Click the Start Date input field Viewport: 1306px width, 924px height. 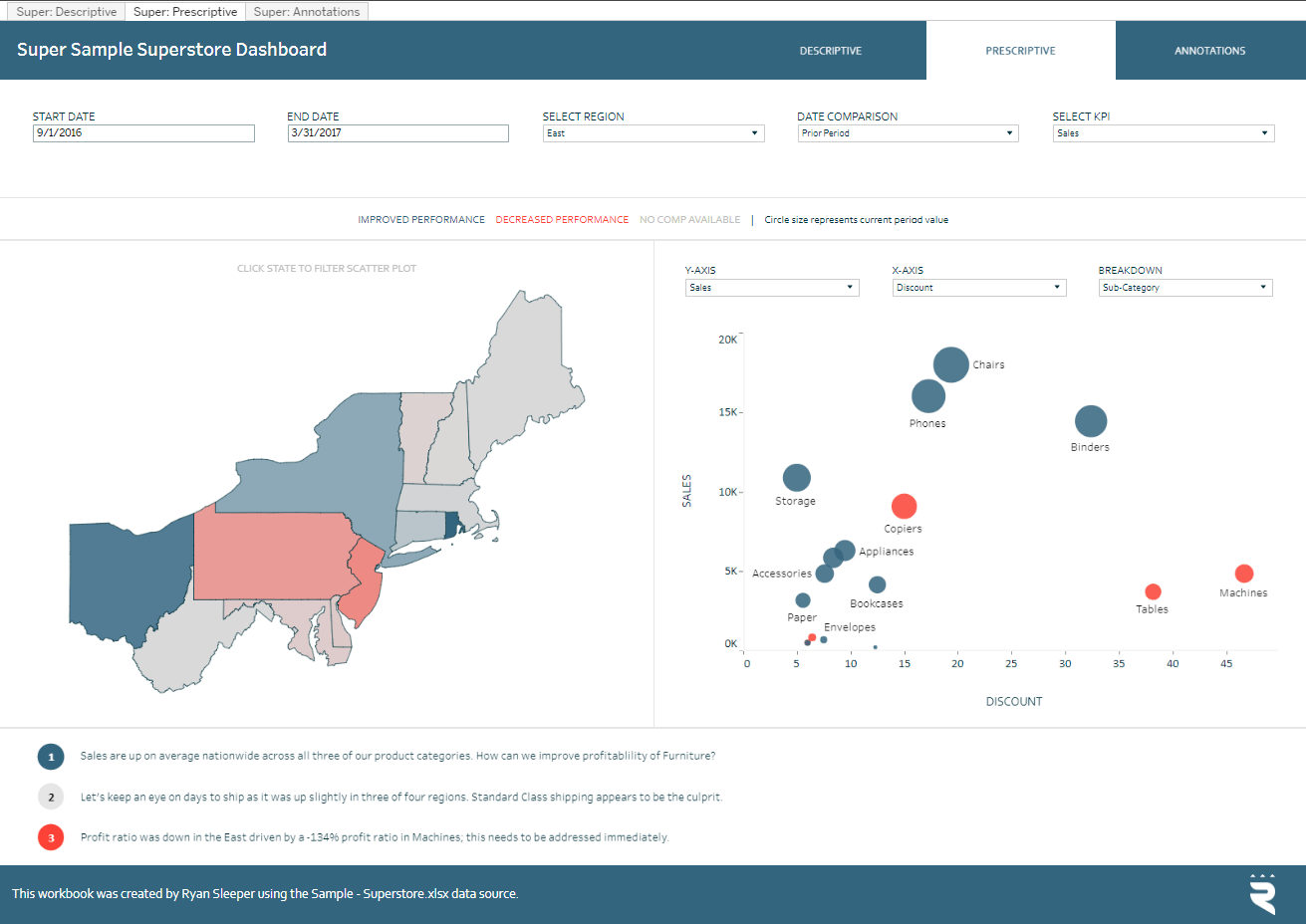pos(143,133)
